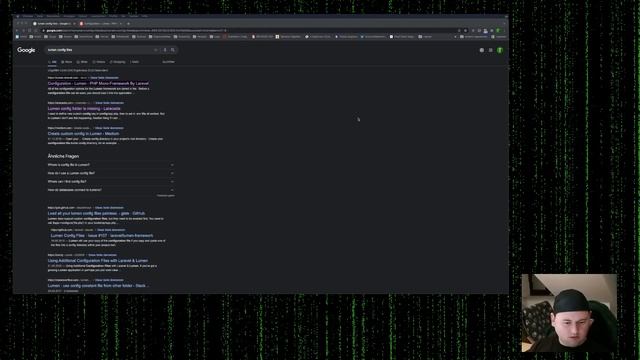Screen dimensions: 640x360
Task: Select the Videos results tab
Action: point(99,62)
